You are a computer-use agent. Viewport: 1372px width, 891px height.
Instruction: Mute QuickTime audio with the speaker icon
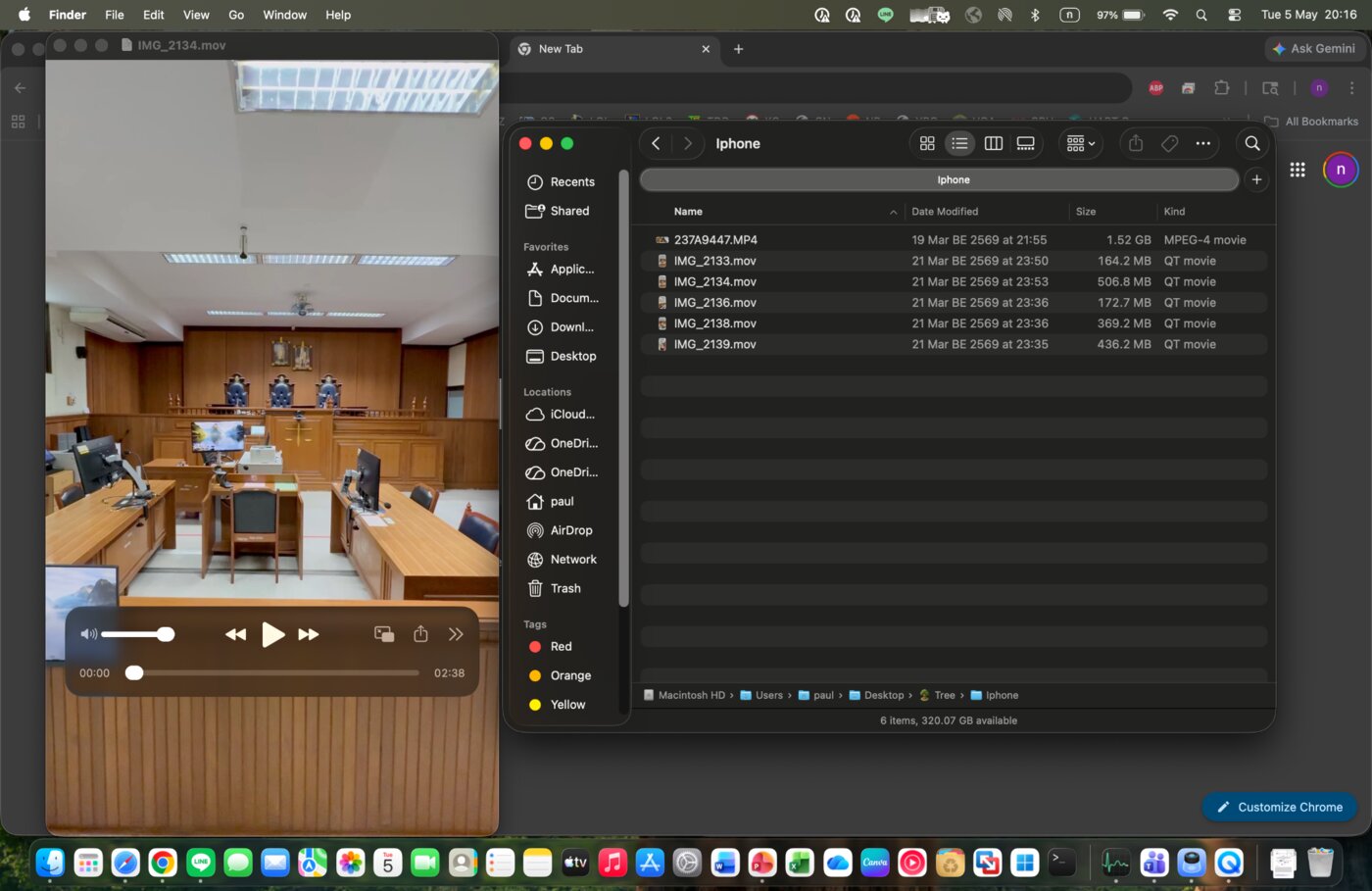tap(88, 634)
